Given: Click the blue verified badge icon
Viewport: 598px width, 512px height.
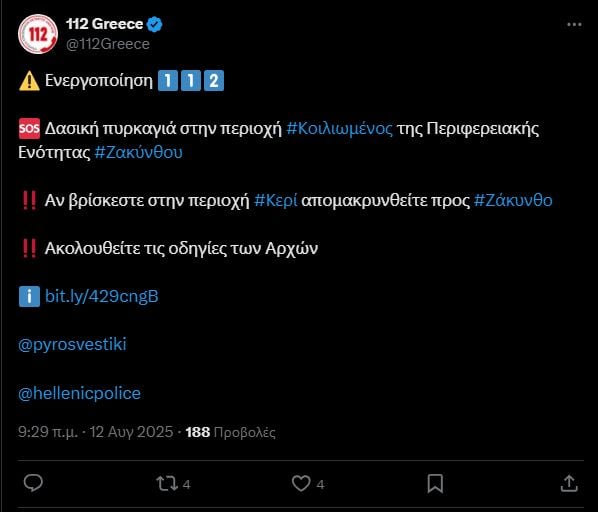Looking at the screenshot, I should click(x=154, y=24).
